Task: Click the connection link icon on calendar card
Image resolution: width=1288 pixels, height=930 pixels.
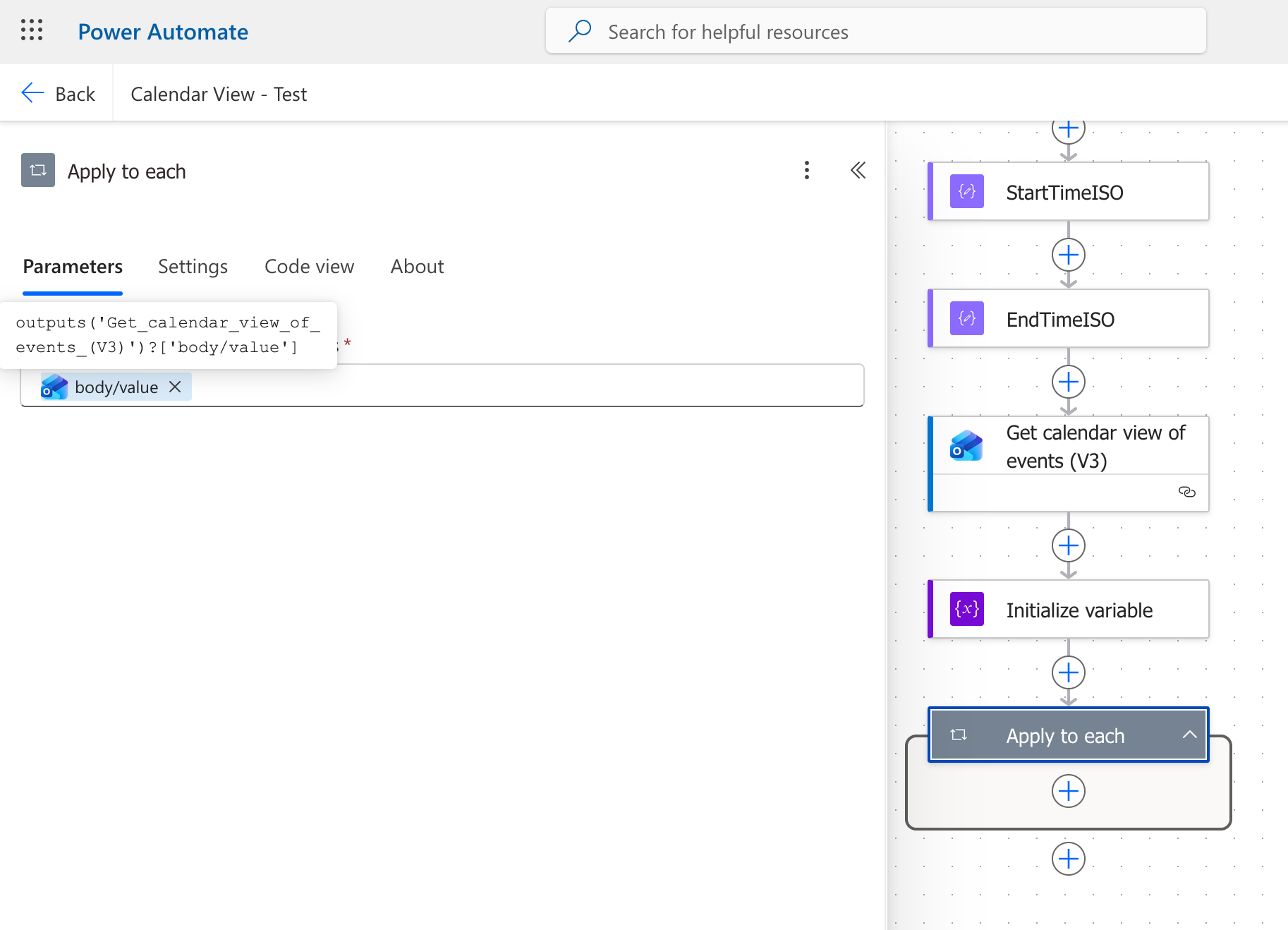Action: pos(1187,492)
